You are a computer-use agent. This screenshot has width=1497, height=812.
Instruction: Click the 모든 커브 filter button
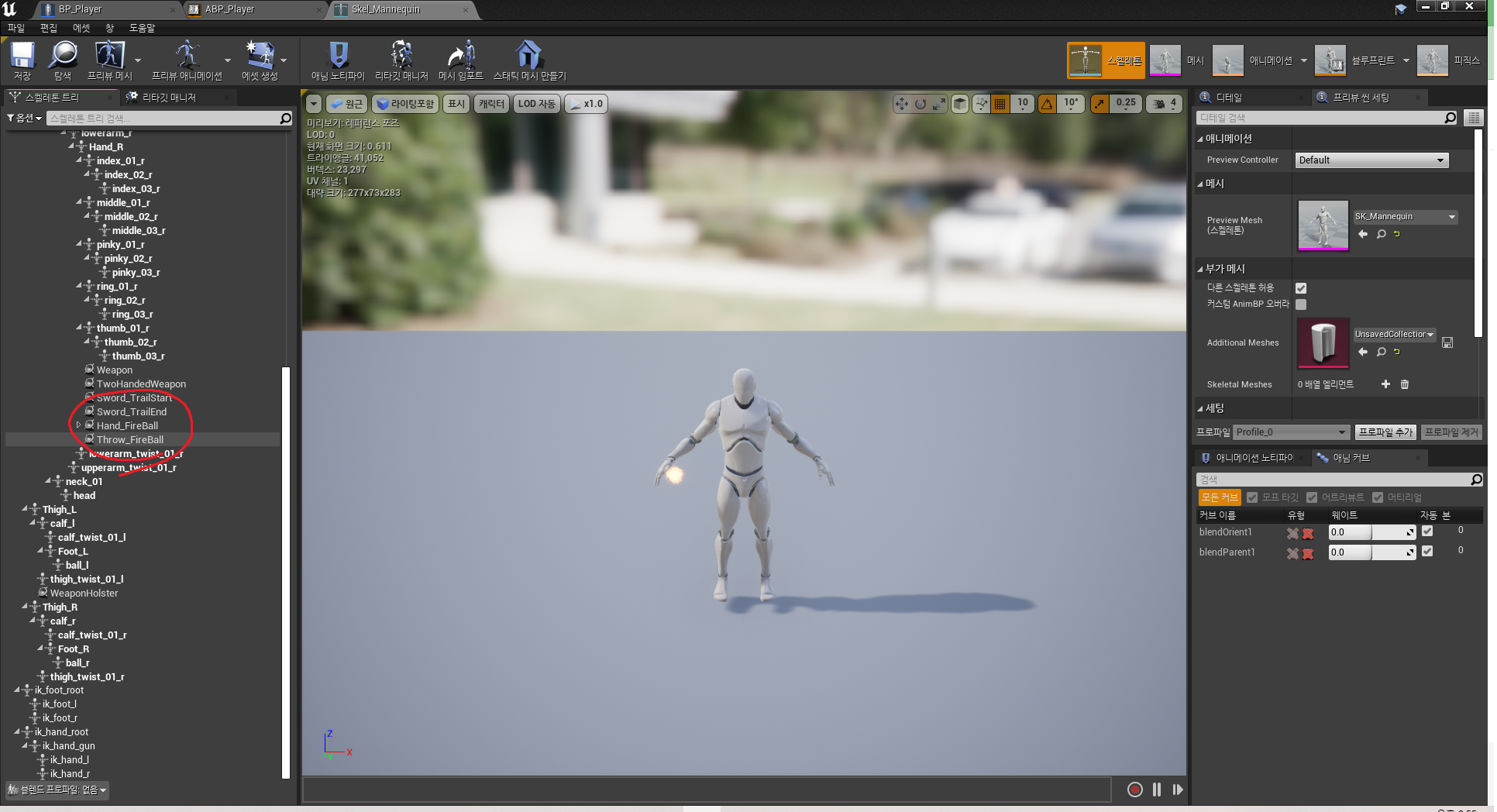[x=1220, y=497]
